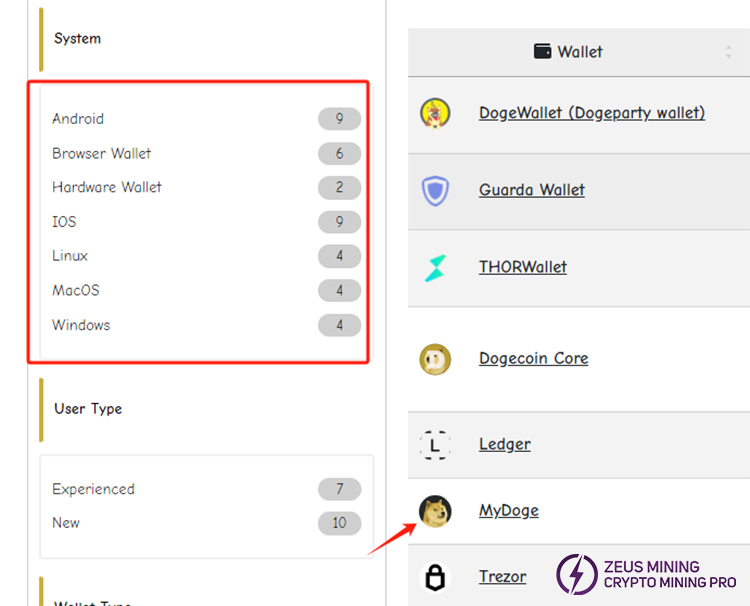This screenshot has width=750, height=606.
Task: Click the Trezor lock icon
Action: (x=435, y=577)
